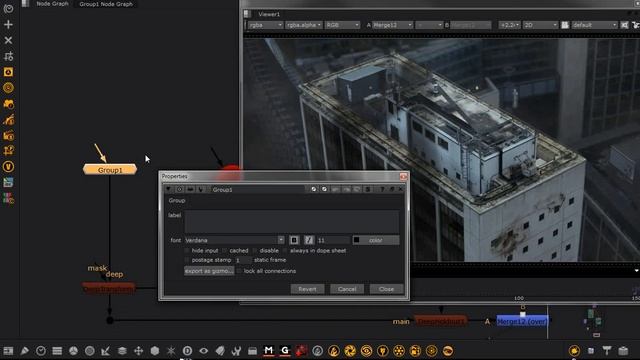
Task: Toggle italic font button
Action: click(x=309, y=240)
